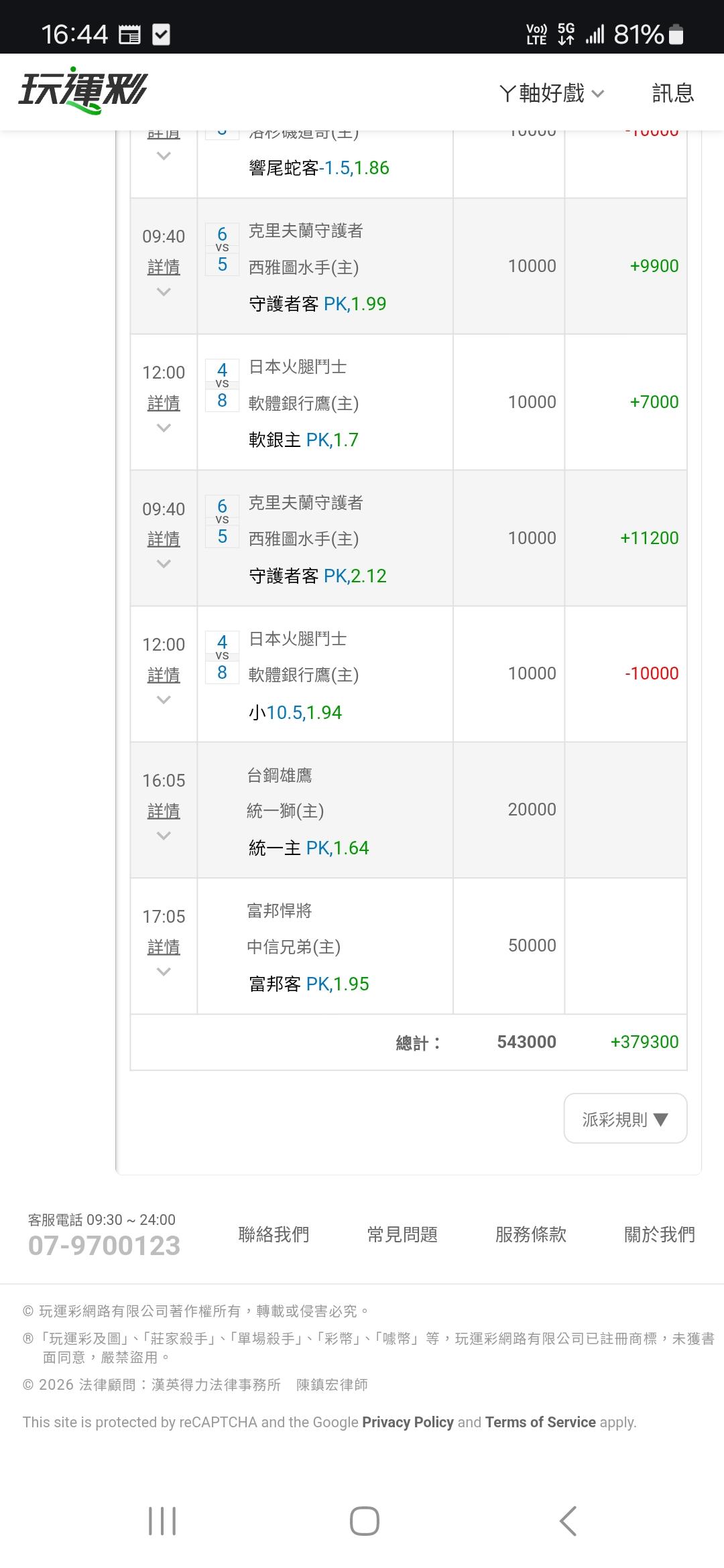Open the Google Privacy Policy link
The image size is (724, 1568).
click(408, 1422)
